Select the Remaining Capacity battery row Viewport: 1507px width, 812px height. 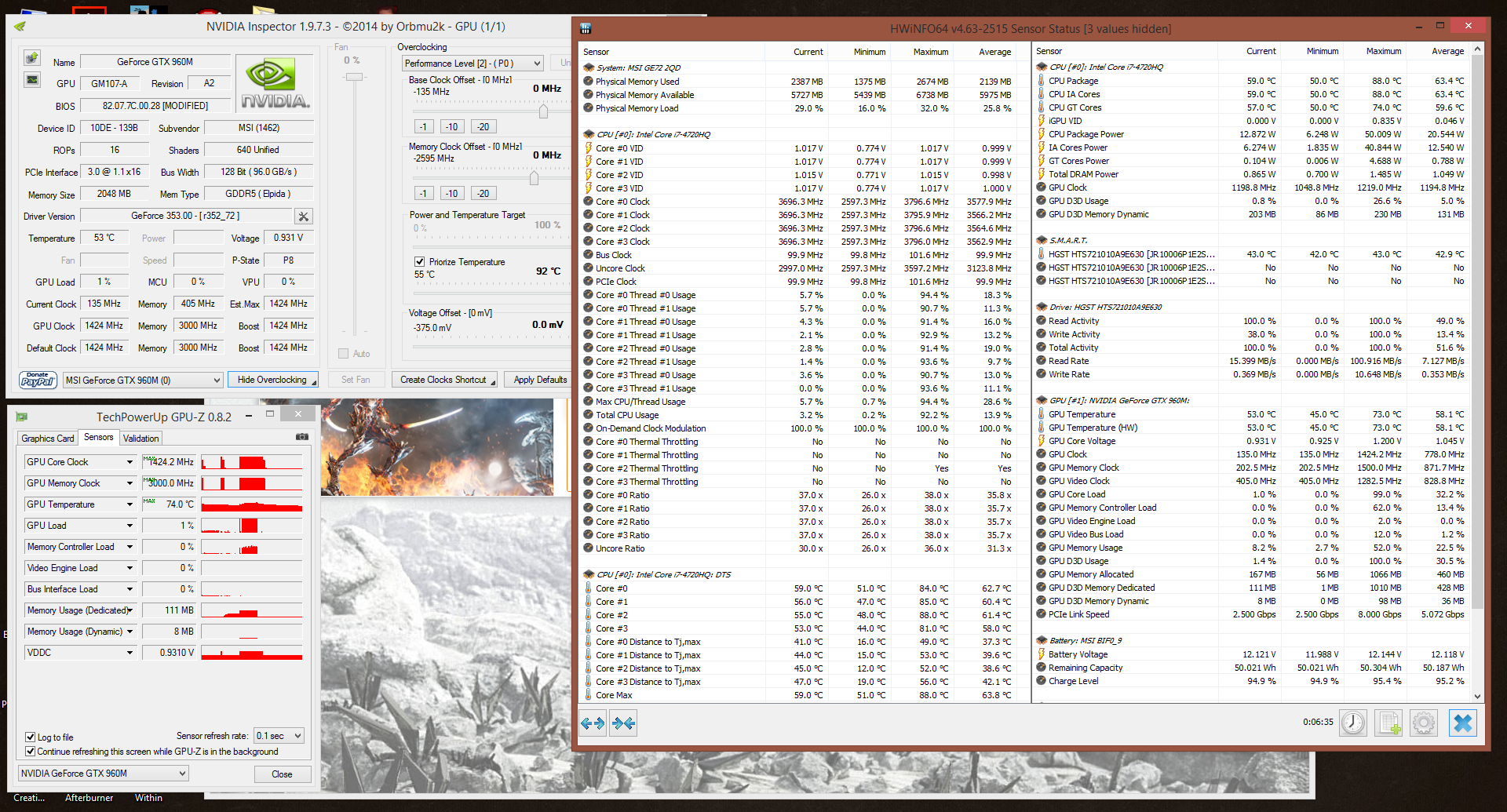1251,668
